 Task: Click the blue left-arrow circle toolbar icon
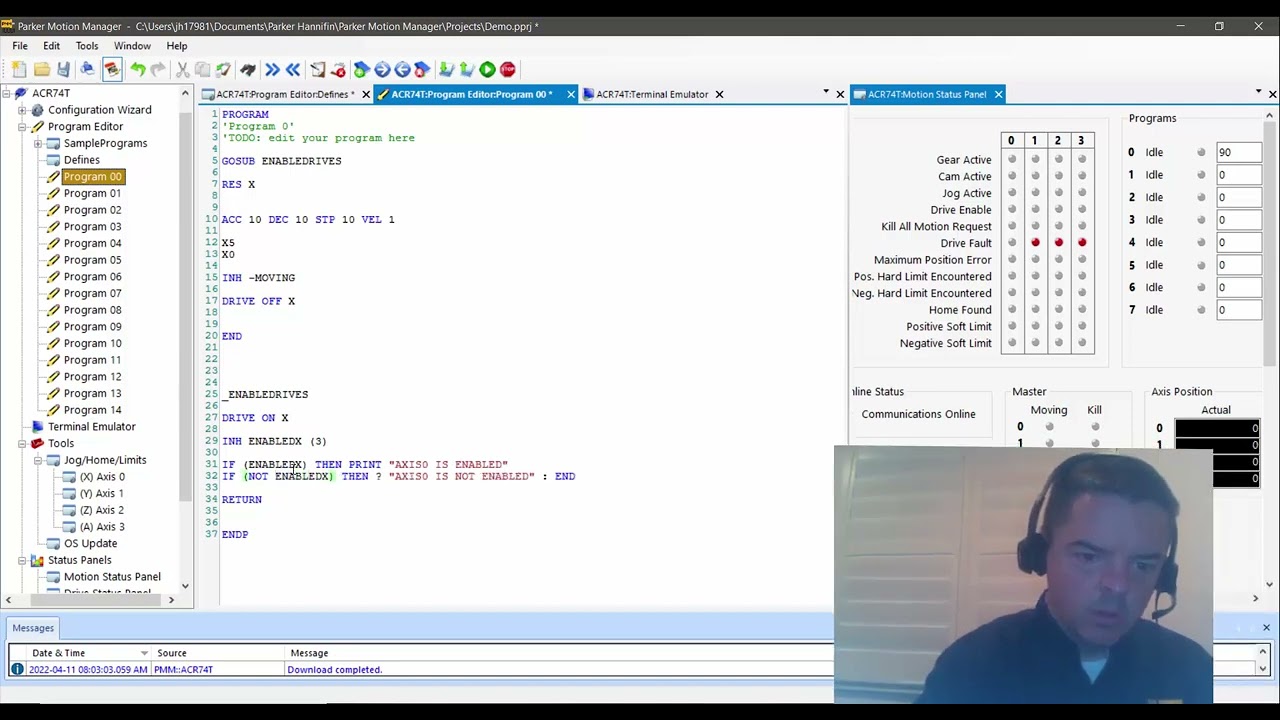tap(402, 69)
